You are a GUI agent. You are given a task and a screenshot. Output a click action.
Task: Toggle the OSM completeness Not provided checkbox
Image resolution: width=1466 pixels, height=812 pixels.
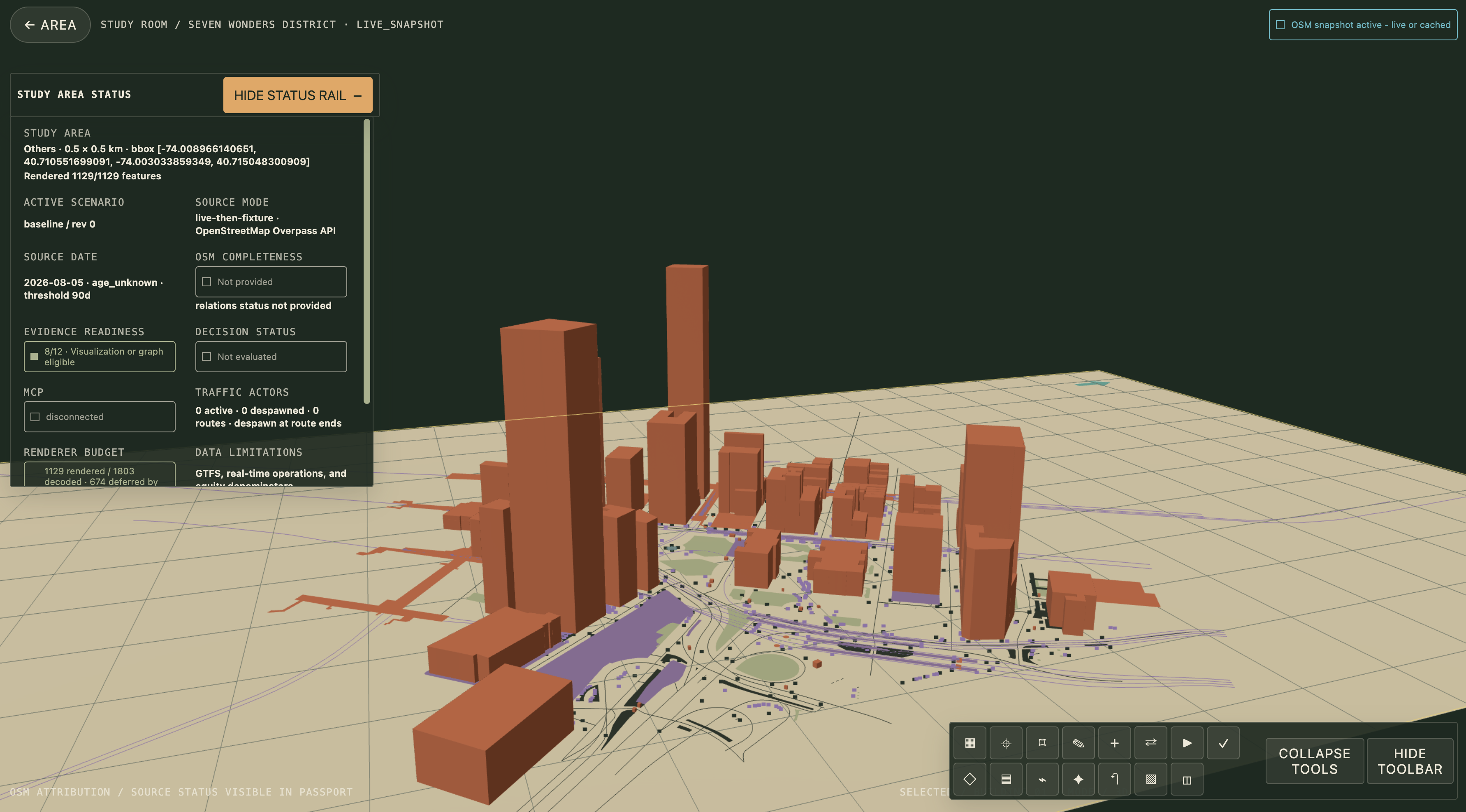pos(206,282)
